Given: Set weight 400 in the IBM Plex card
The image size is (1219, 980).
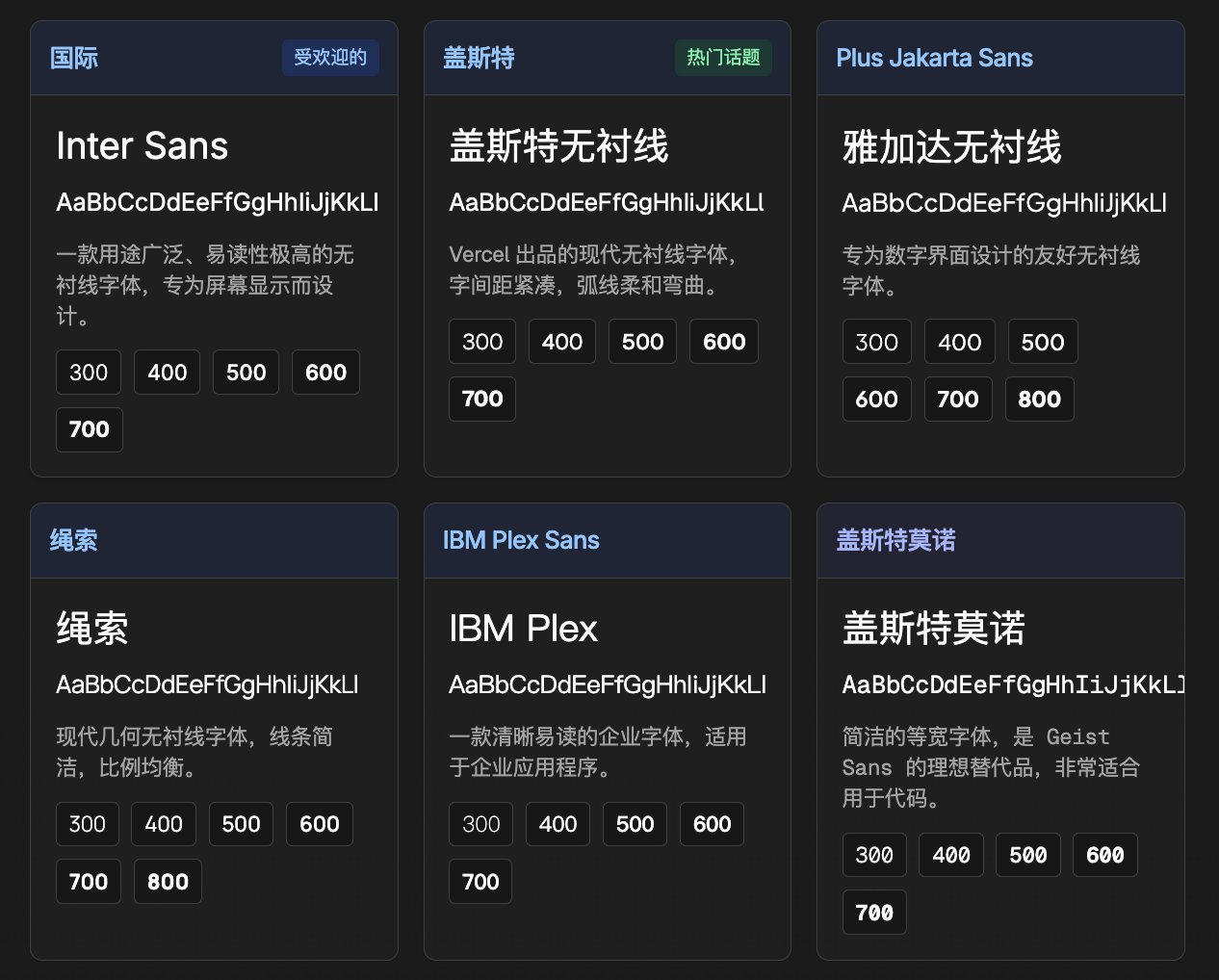Looking at the screenshot, I should pos(558,824).
